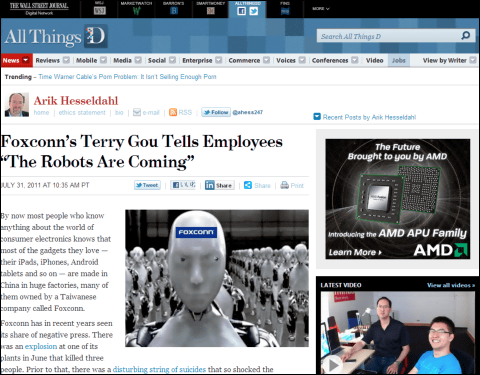This screenshot has width=480, height=375.
Task: Expand Recent Posts by Arik Hesseldahl
Action: tap(317, 116)
